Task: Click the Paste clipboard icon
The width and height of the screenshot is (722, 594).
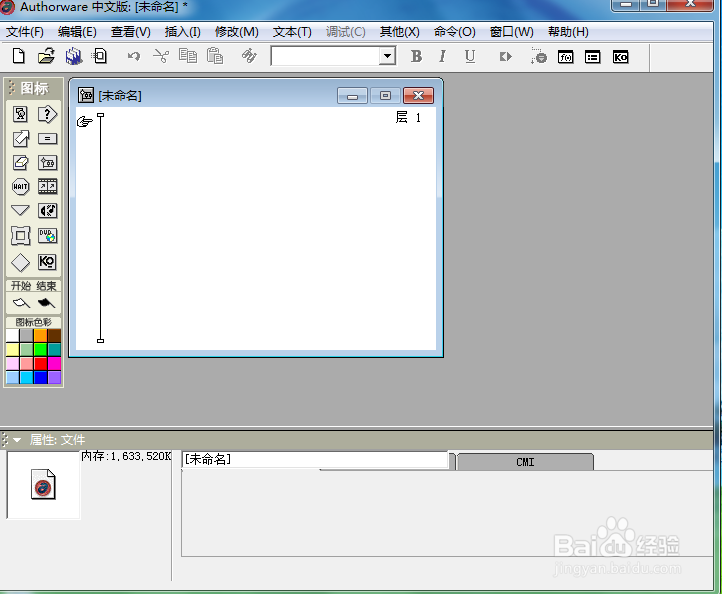Action: tap(215, 56)
